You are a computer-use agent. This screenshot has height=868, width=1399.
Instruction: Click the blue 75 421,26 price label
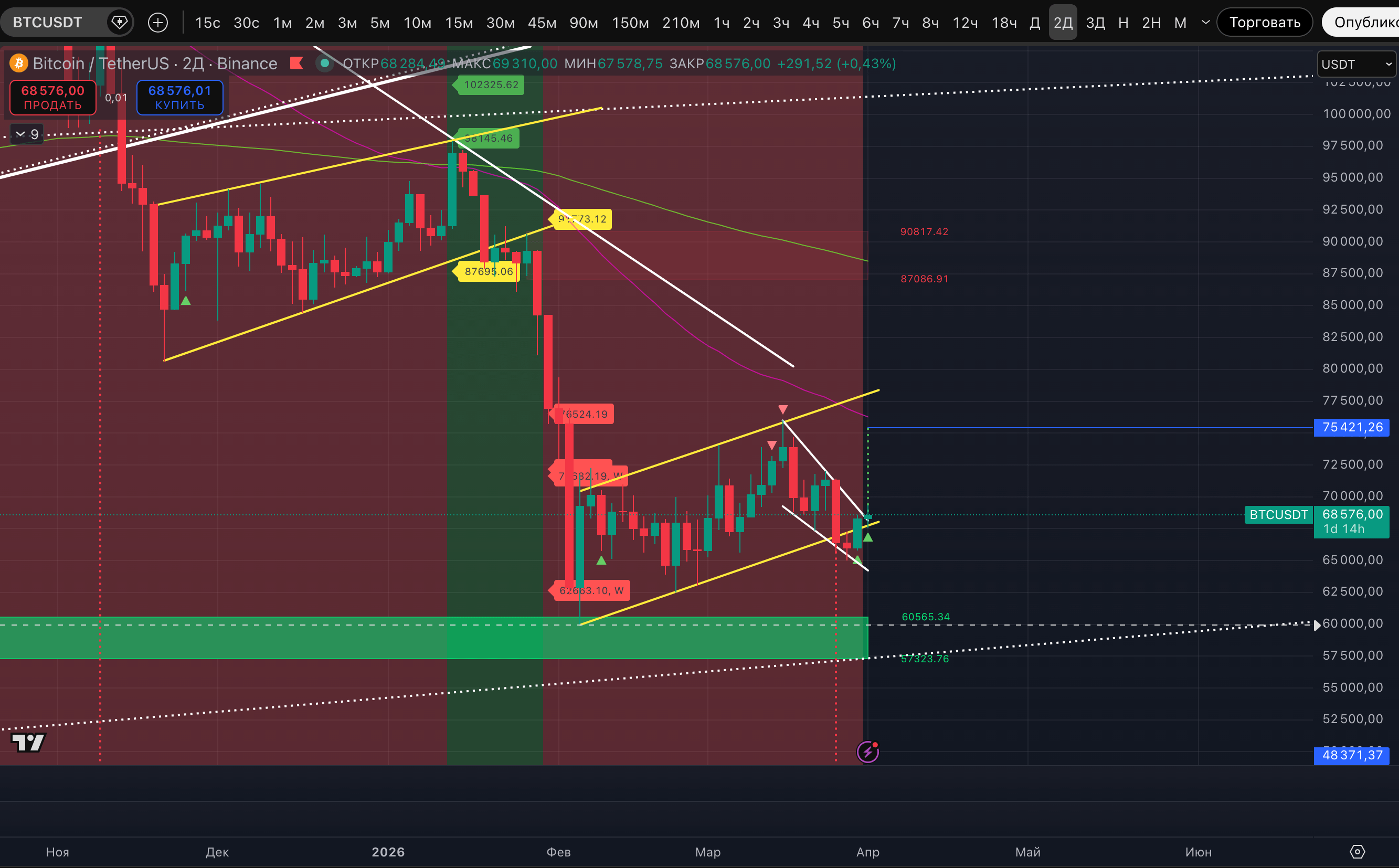coord(1351,427)
